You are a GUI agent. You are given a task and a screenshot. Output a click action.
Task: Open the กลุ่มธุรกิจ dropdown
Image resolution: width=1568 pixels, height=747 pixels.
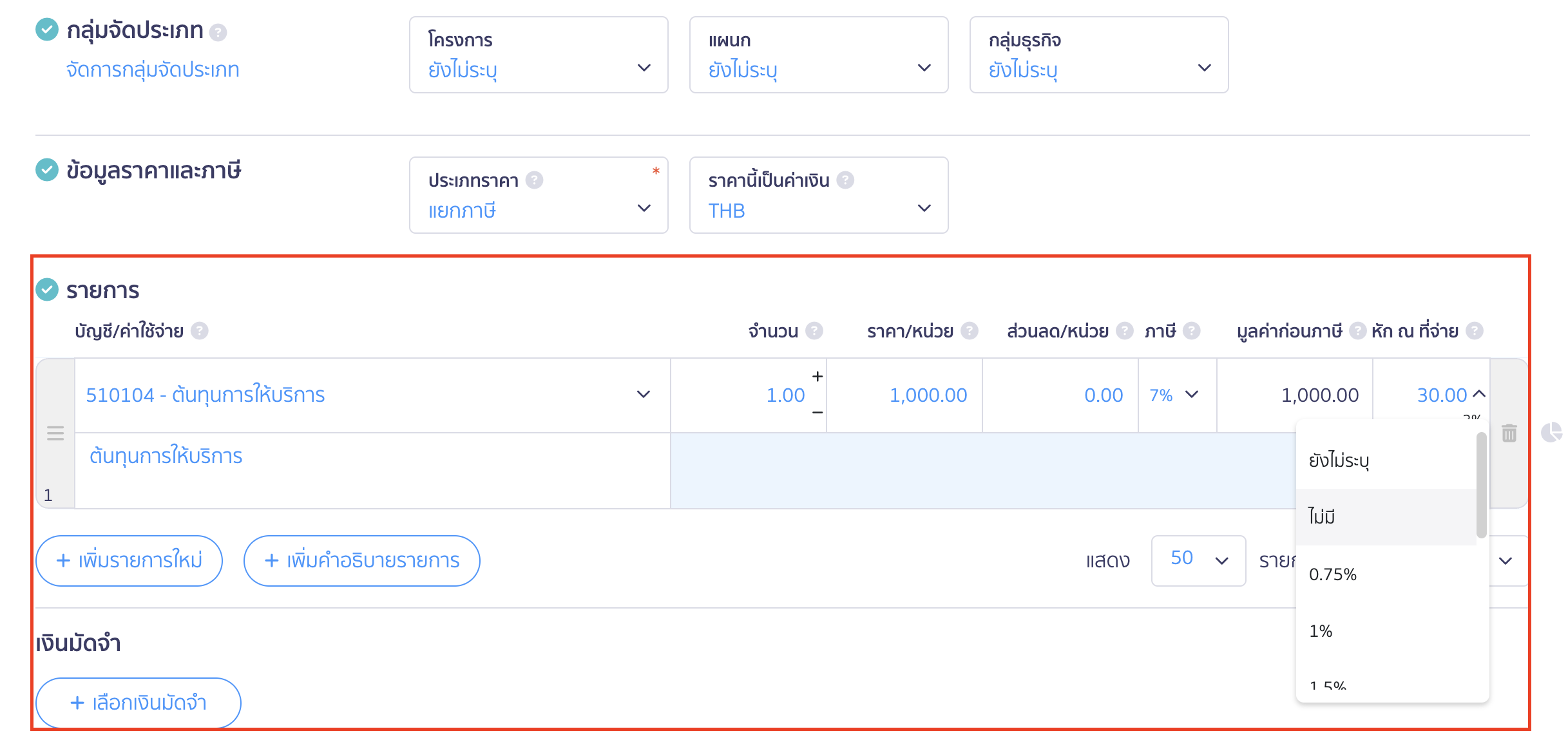[1099, 55]
